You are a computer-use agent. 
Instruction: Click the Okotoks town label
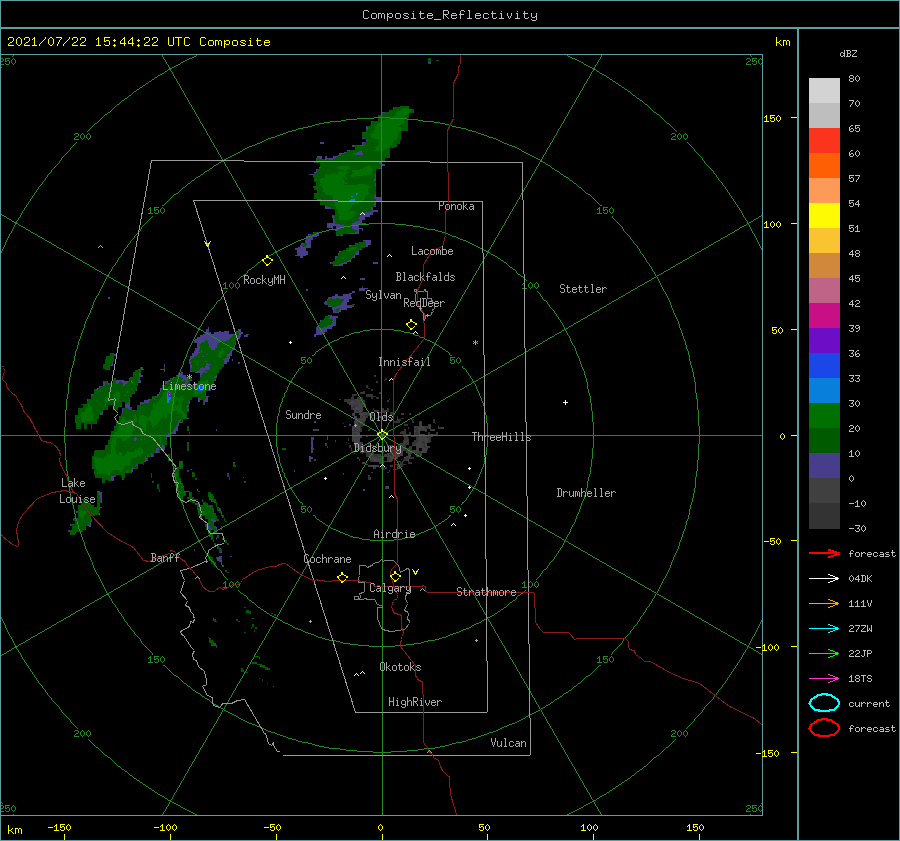[400, 667]
